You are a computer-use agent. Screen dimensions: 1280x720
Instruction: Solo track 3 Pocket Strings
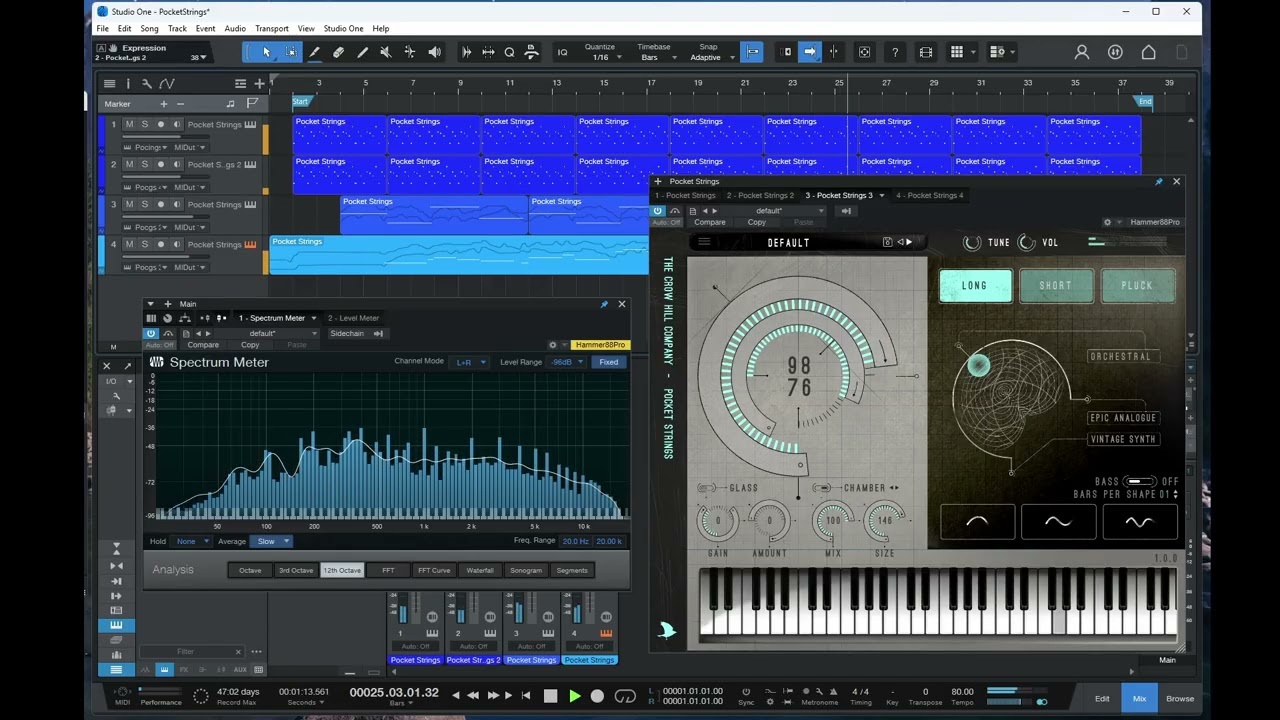144,205
